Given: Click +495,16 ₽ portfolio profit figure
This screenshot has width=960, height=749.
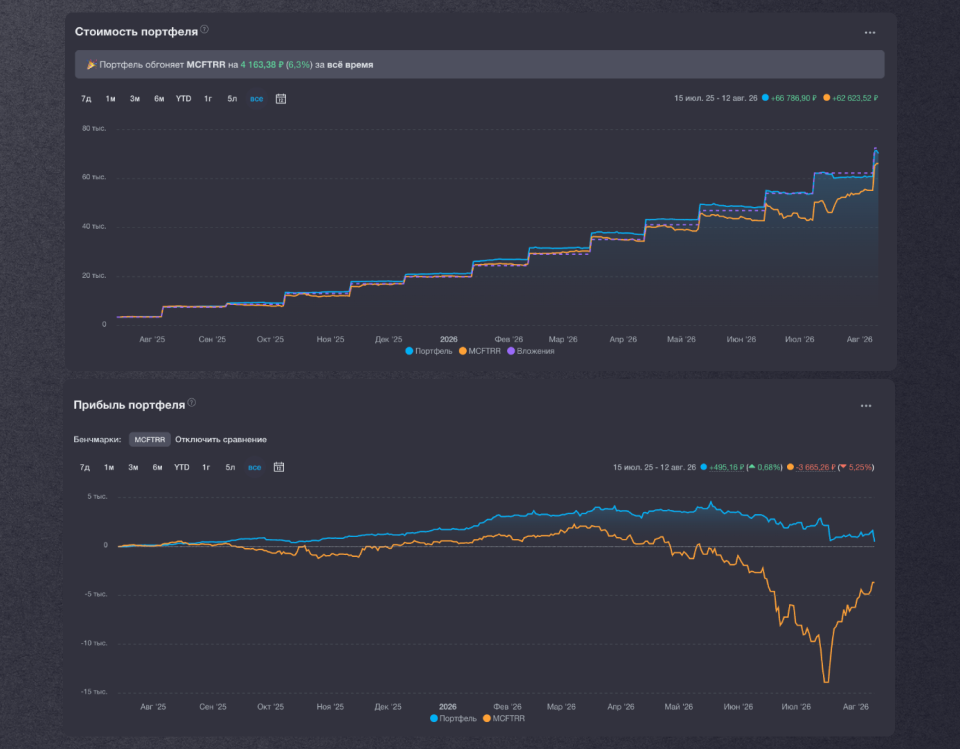Looking at the screenshot, I should (726, 467).
